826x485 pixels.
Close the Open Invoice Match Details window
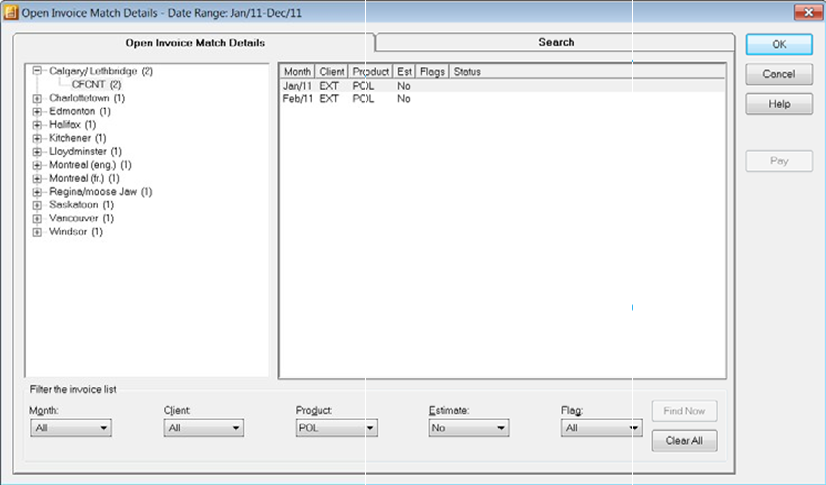(808, 12)
